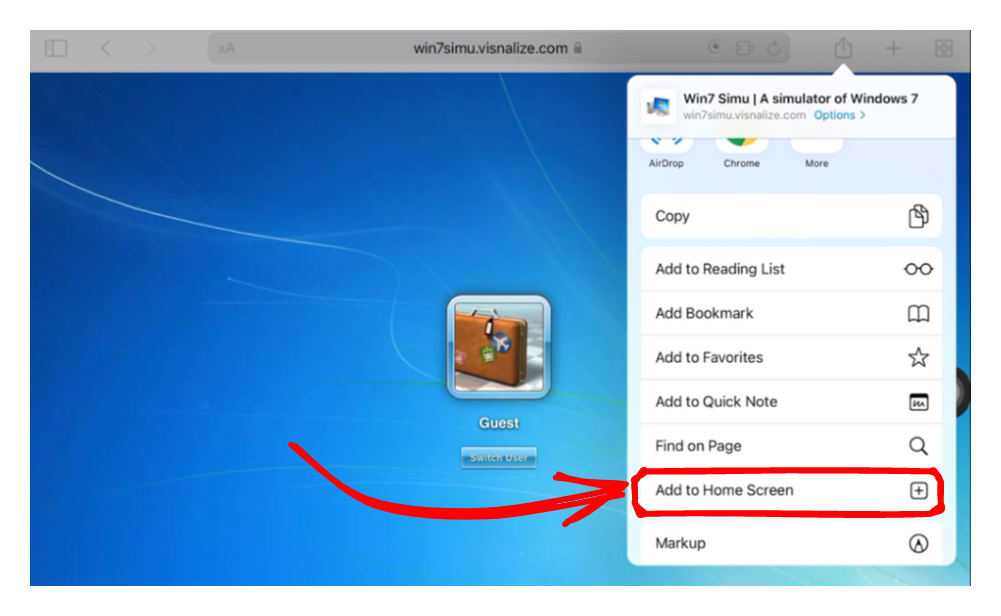Tap the forward navigation arrow
Screen dimensions: 1001x616
tap(151, 48)
